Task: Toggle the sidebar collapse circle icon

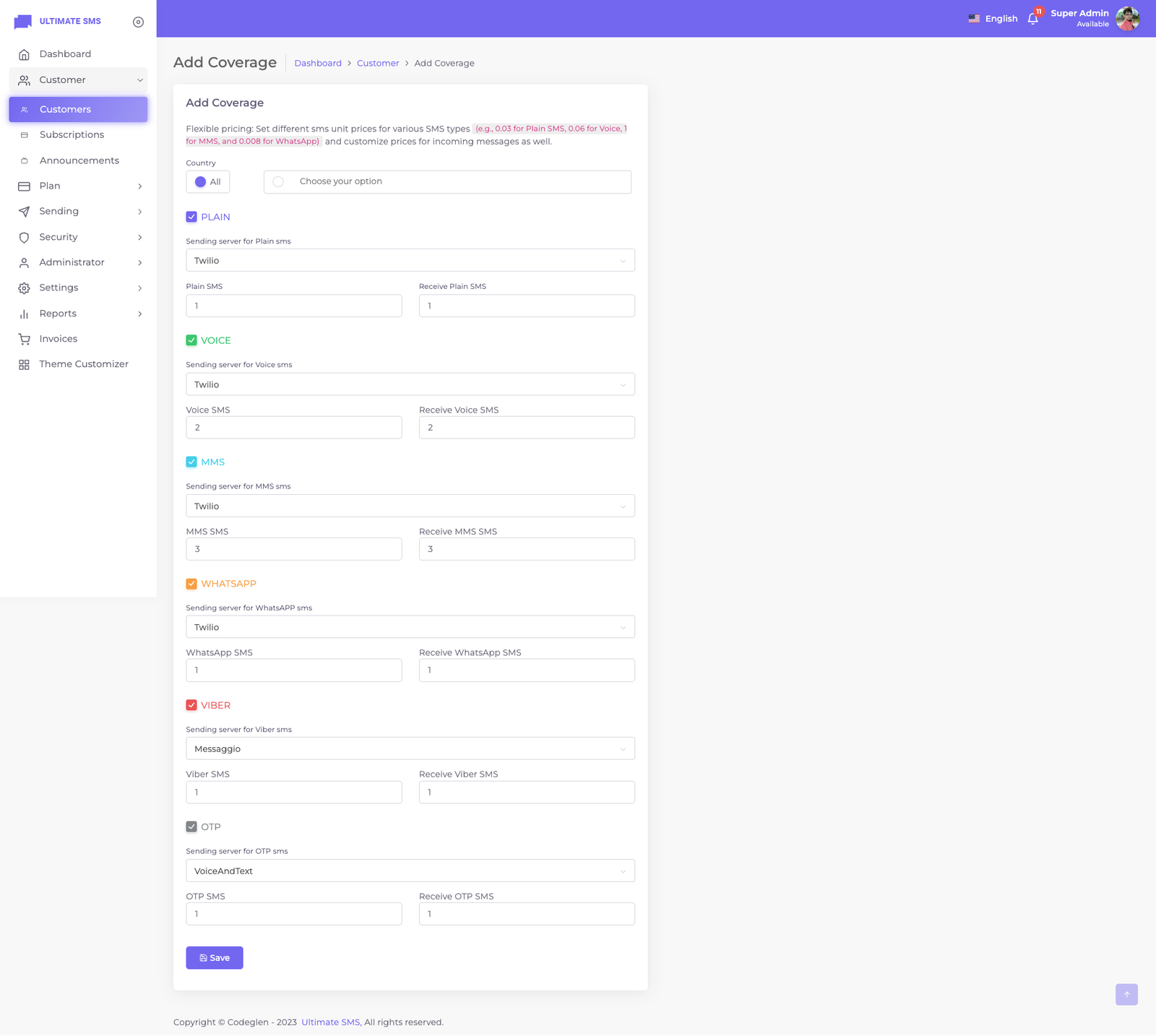Action: pos(138,22)
